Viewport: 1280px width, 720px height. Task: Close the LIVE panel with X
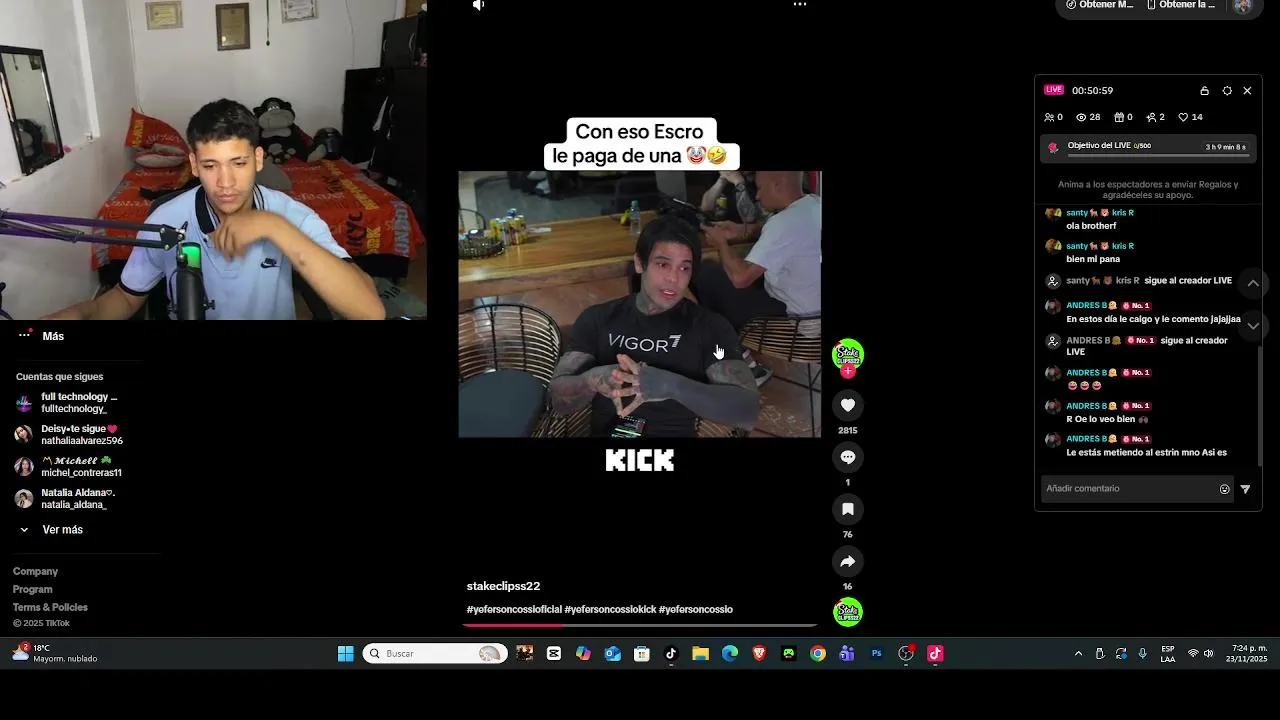[1247, 91]
